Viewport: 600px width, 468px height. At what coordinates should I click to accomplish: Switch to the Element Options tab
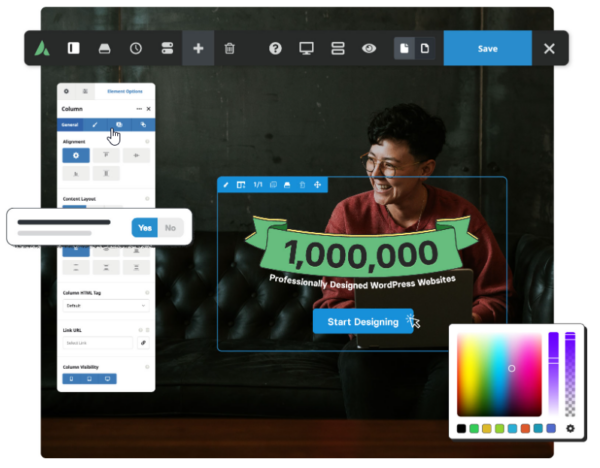[125, 91]
